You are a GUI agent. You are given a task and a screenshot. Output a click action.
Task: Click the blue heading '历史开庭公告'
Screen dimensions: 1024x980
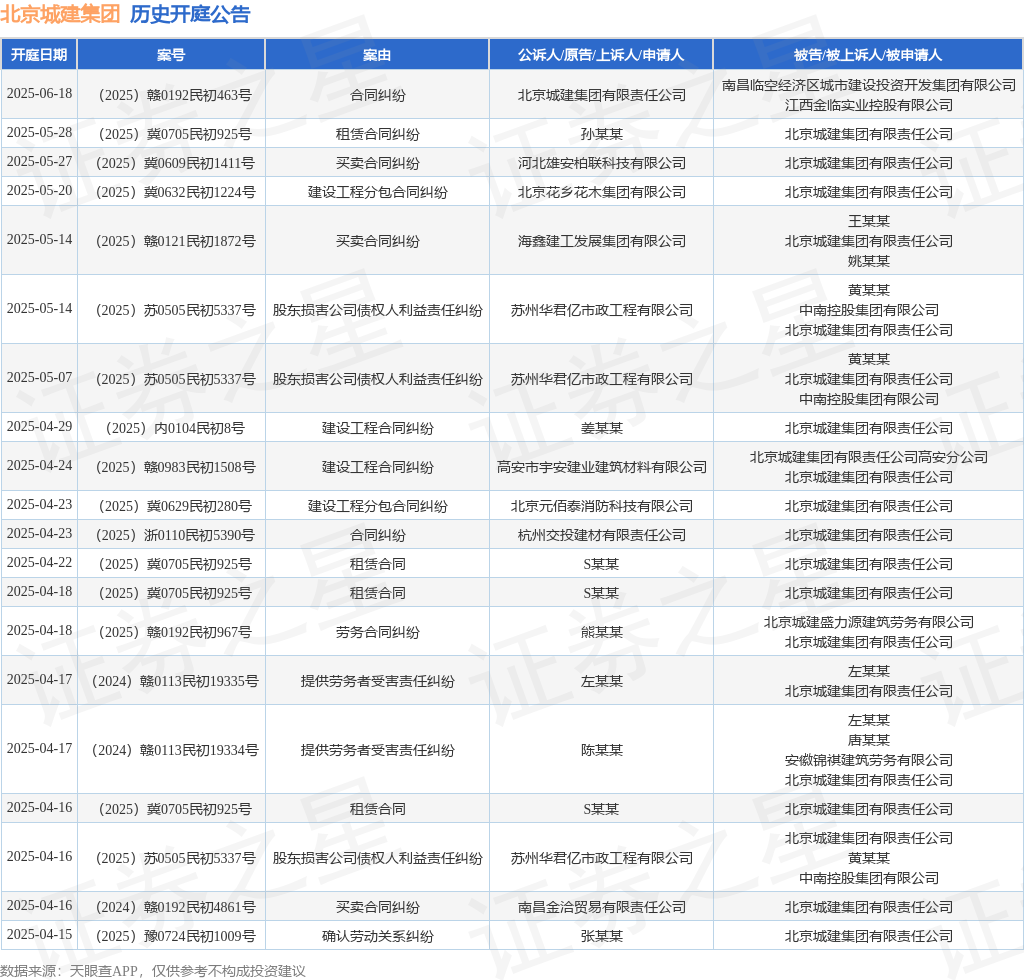click(190, 14)
